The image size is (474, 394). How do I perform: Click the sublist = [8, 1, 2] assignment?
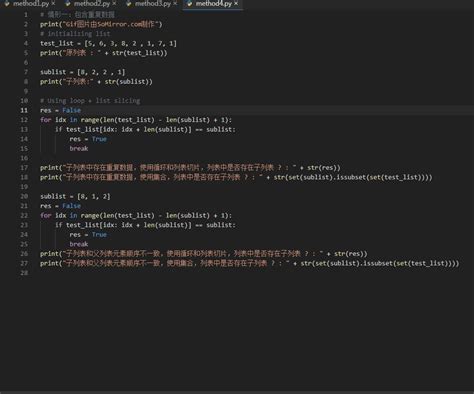[75, 196]
